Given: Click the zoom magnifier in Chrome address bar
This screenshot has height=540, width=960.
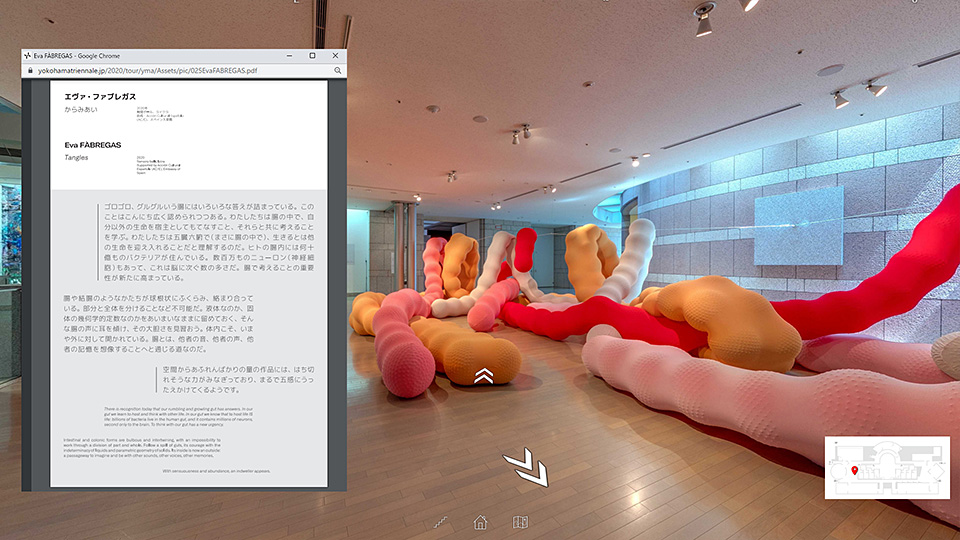Looking at the screenshot, I should coord(337,70).
